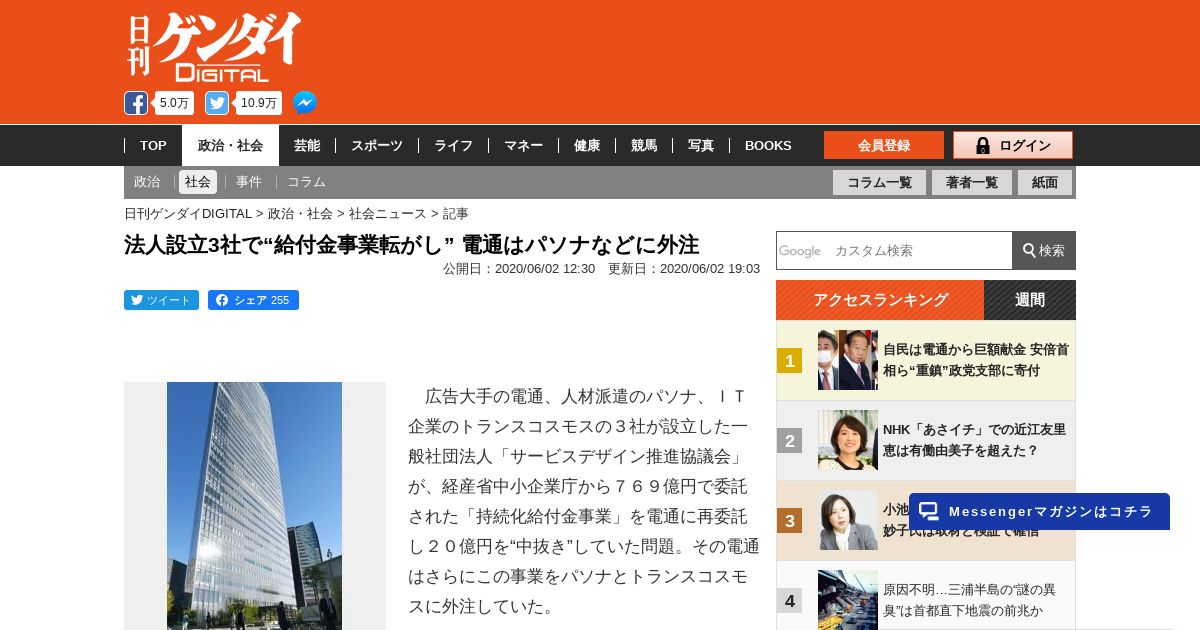
Task: Click the Facebook icon in header
Action: pyautogui.click(x=136, y=103)
